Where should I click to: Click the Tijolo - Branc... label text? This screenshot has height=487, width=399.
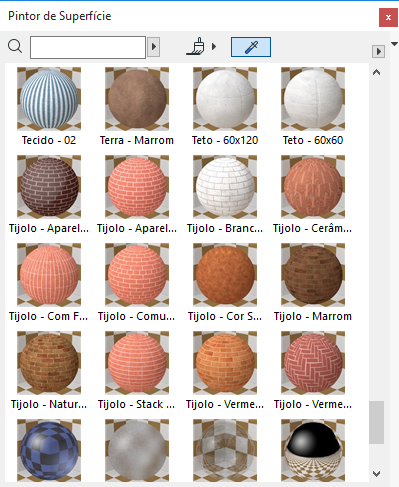pyautogui.click(x=225, y=228)
